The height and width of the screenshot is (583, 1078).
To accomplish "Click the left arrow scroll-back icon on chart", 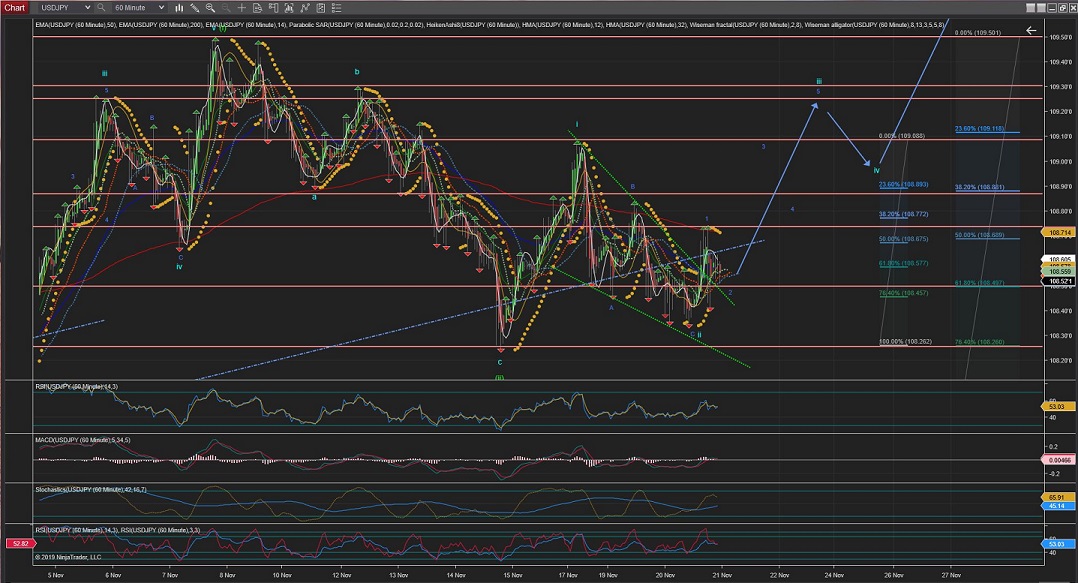I will coord(1031,30).
